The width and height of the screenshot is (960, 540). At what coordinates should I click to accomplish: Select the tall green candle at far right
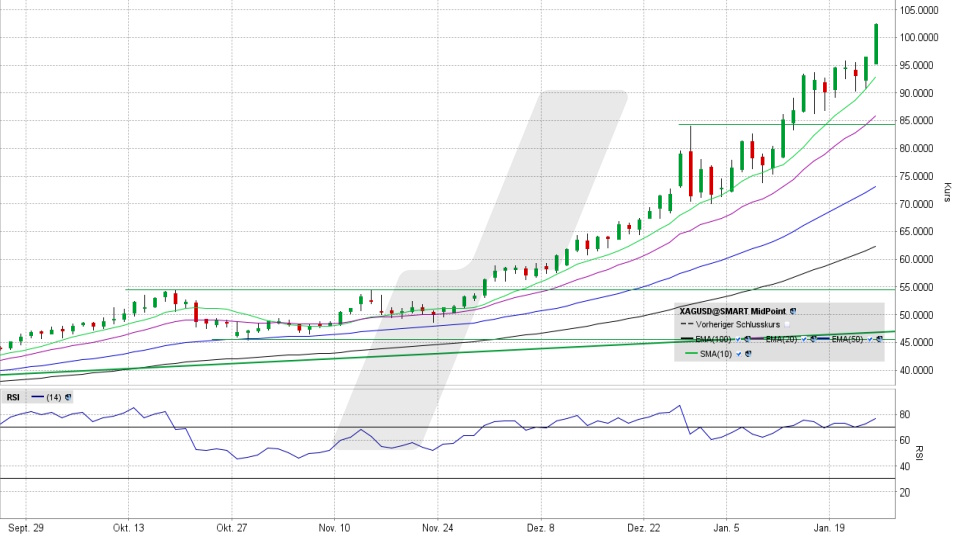(x=876, y=44)
